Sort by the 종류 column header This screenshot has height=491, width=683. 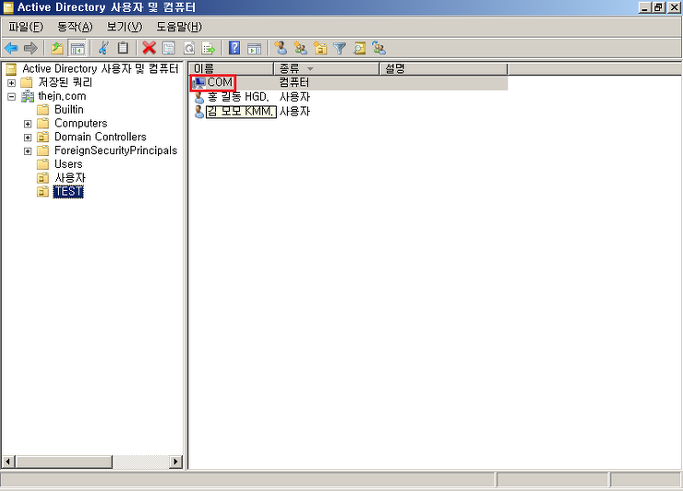tap(327, 69)
